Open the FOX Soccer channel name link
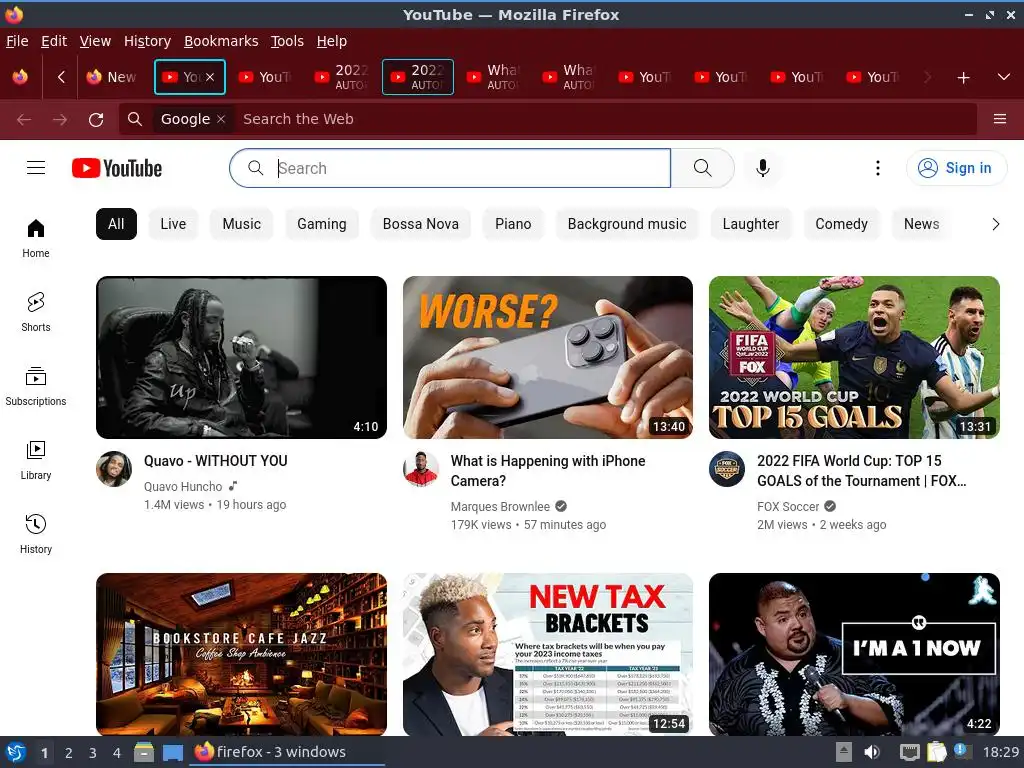This screenshot has width=1024, height=768. click(788, 507)
